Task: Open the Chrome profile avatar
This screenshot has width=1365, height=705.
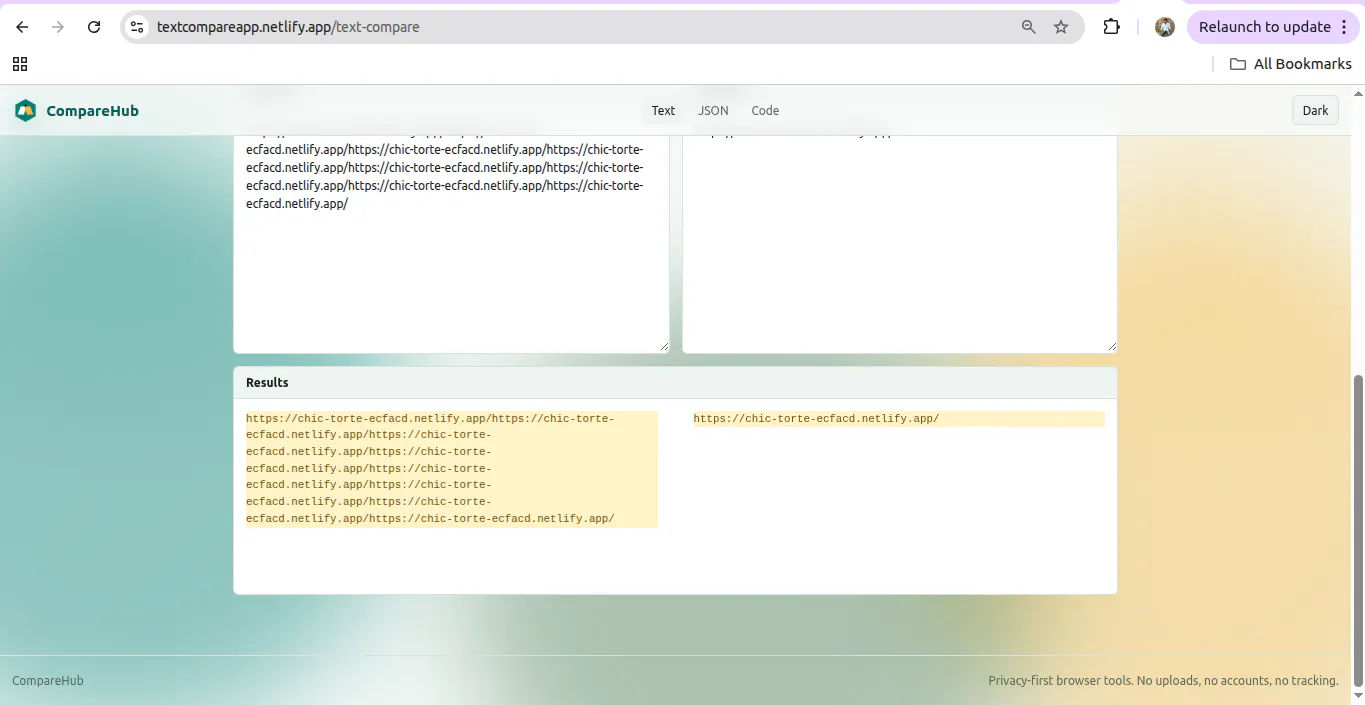Action: point(1165,27)
